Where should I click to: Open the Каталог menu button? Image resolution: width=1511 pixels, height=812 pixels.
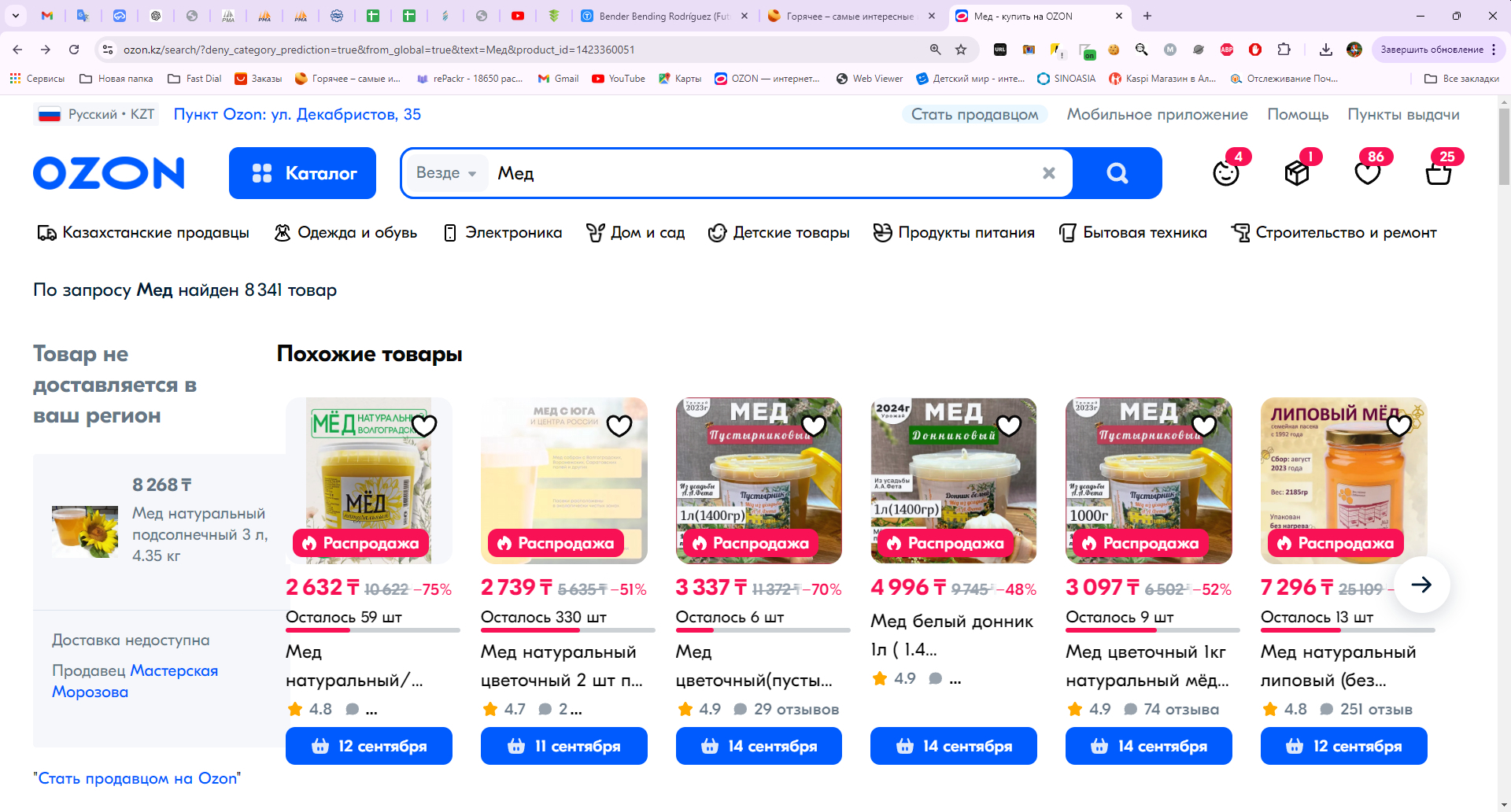point(302,173)
